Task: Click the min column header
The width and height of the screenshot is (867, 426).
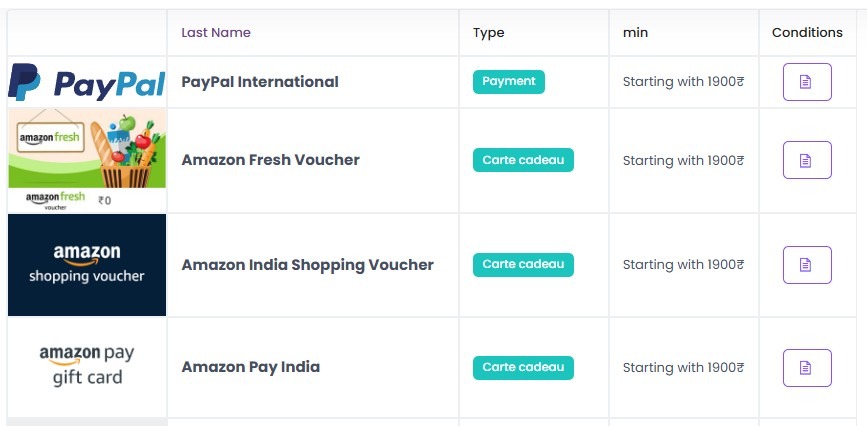Action: point(635,33)
